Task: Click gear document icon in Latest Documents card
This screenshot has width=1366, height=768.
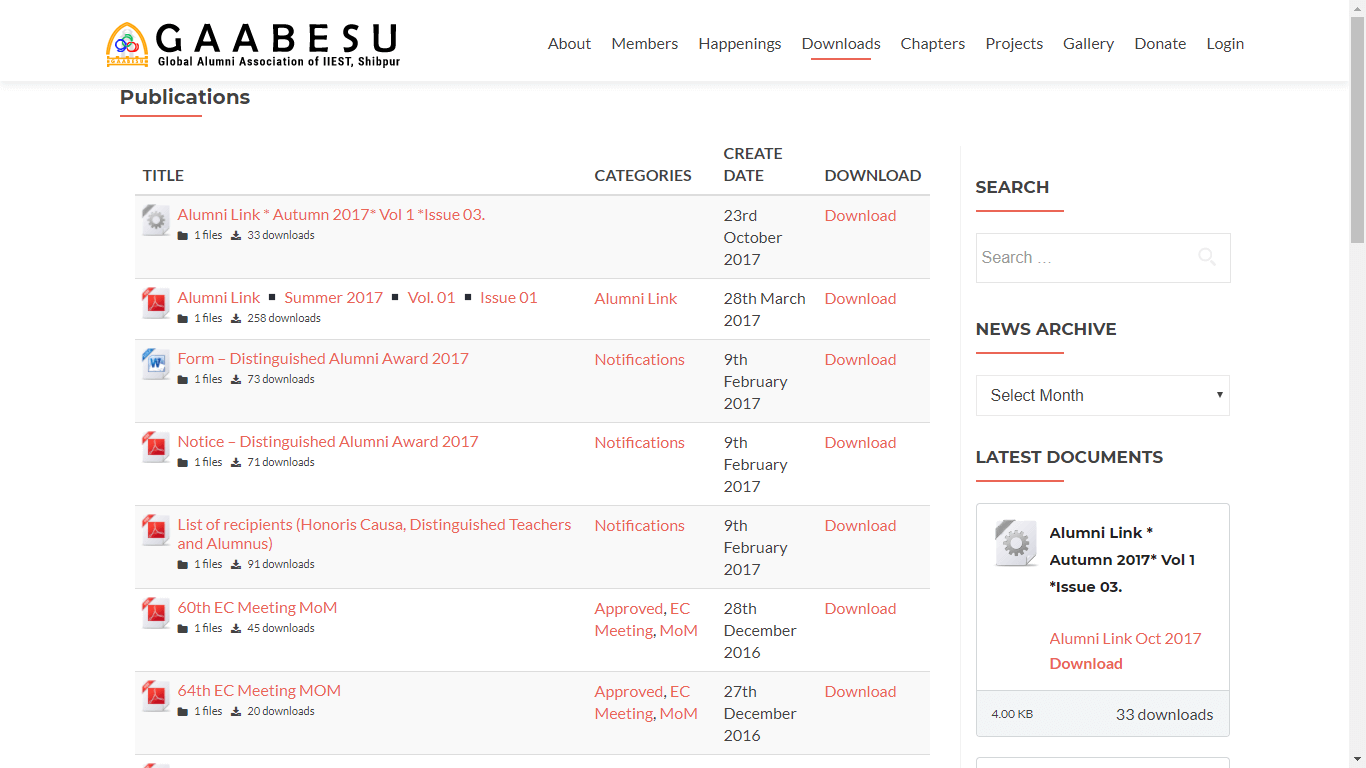Action: click(1016, 543)
